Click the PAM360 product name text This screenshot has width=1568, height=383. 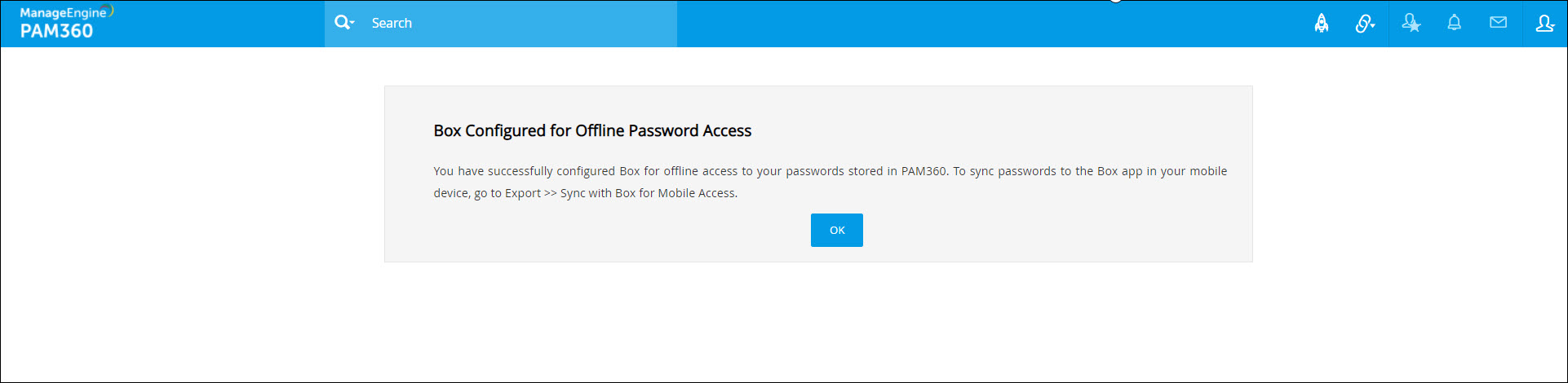coord(56,31)
